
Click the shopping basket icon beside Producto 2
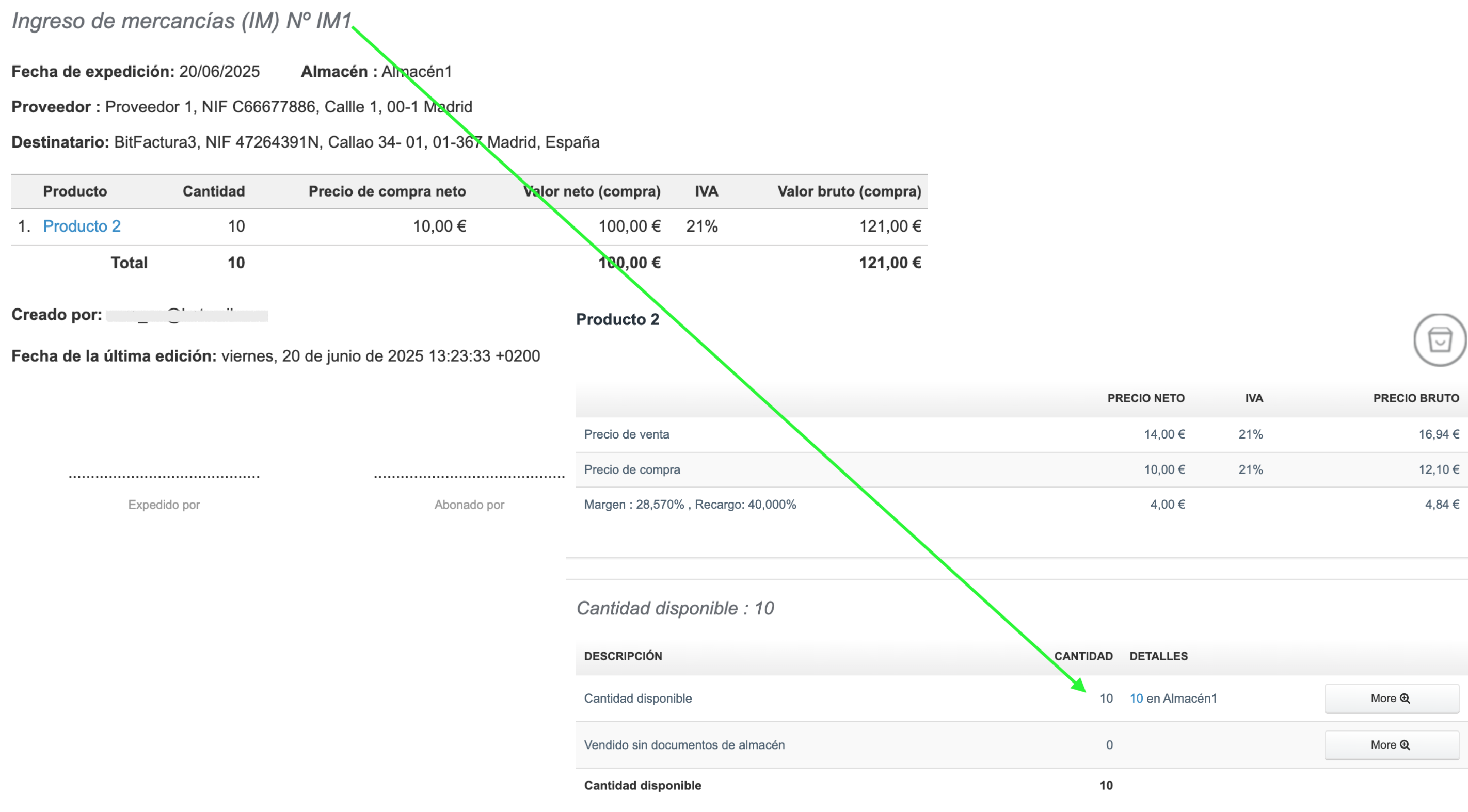1440,340
